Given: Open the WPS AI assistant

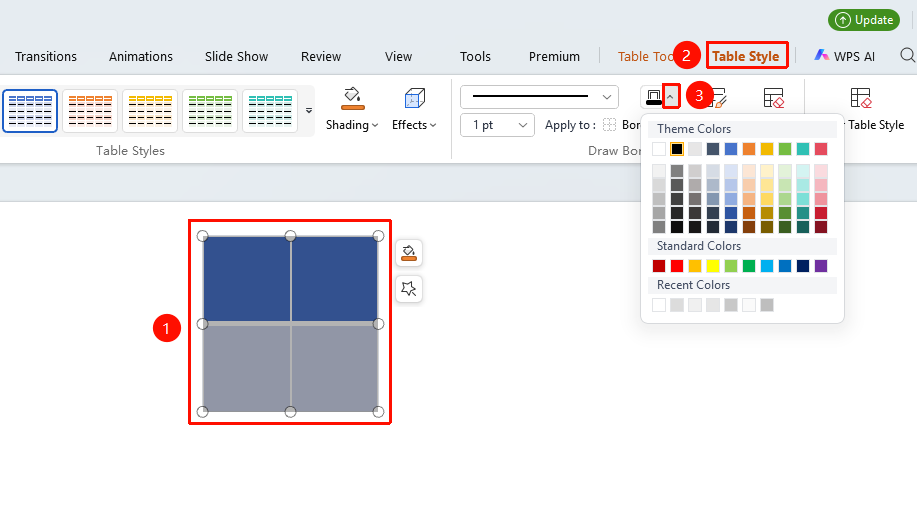Looking at the screenshot, I should coord(844,56).
